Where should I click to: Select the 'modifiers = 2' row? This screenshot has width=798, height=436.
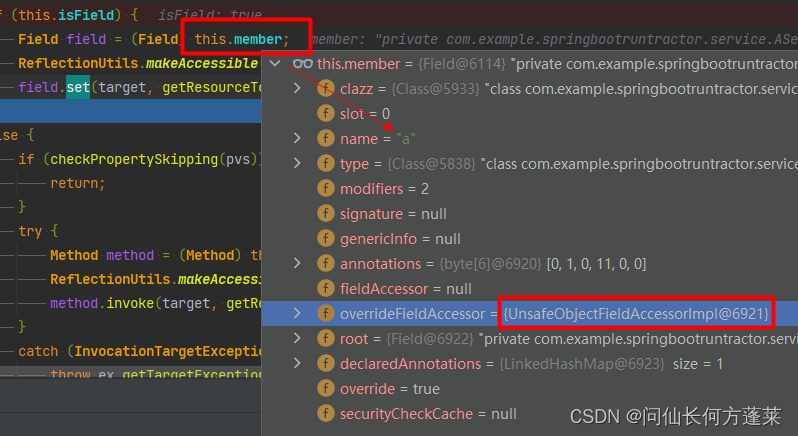[x=530, y=188]
